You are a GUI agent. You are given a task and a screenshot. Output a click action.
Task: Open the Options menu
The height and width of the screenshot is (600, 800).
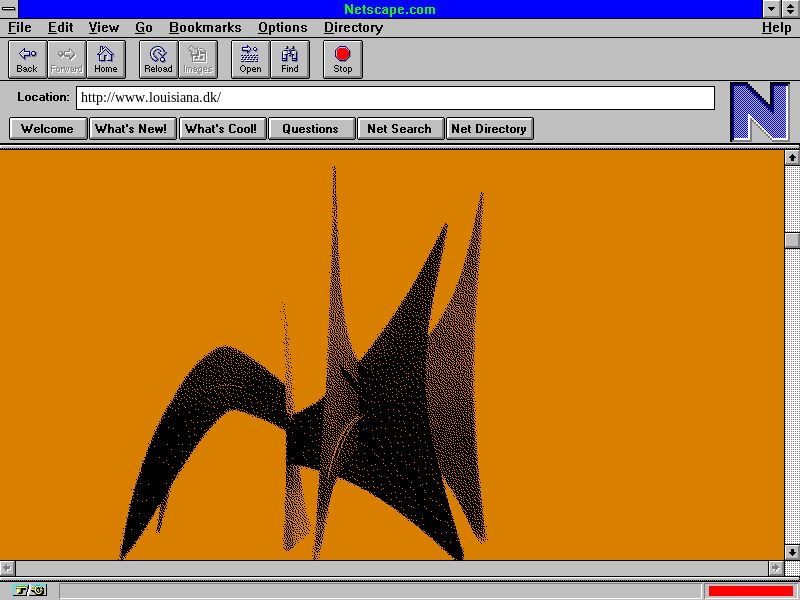click(283, 28)
